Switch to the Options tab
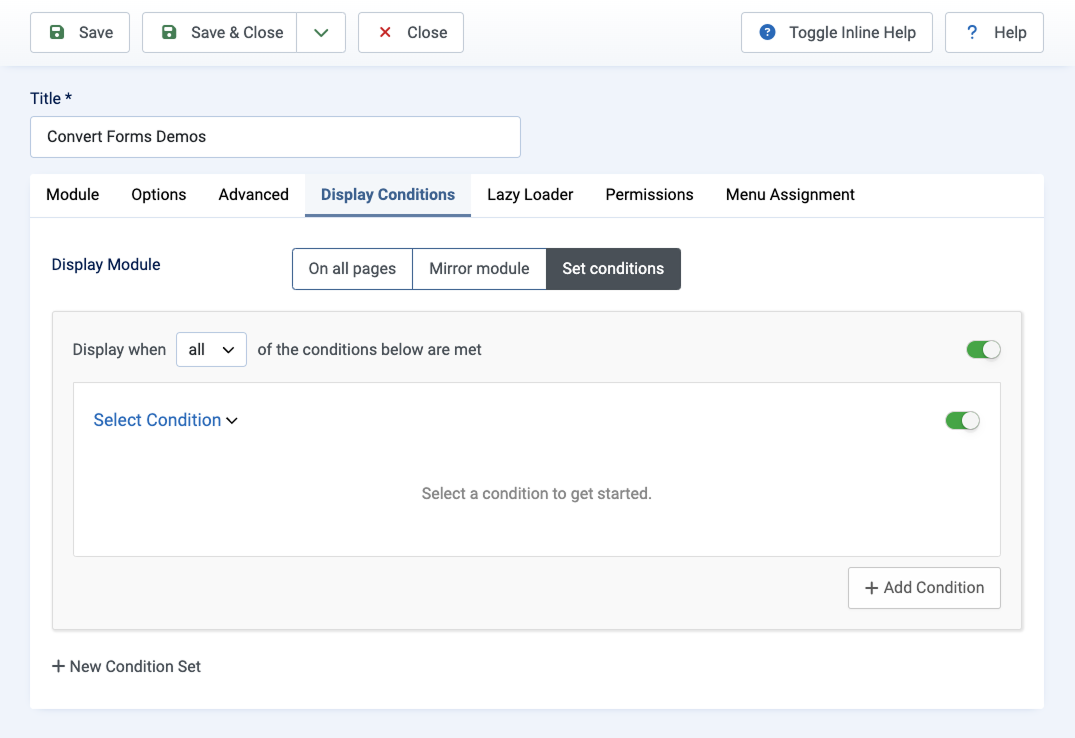The width and height of the screenshot is (1075, 738). point(158,195)
